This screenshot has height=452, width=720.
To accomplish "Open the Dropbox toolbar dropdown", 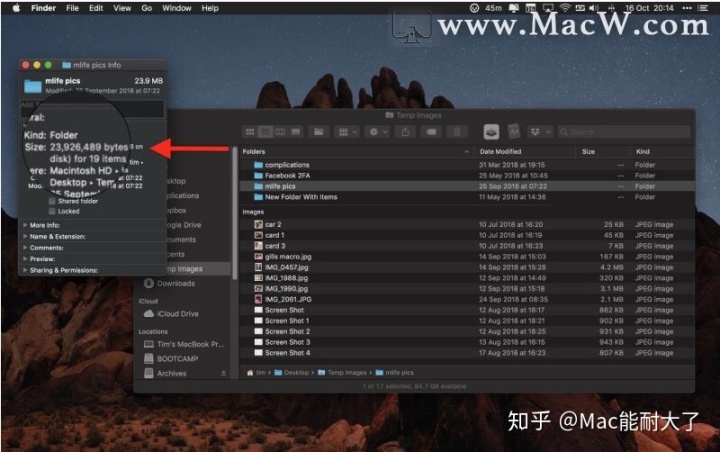I will coord(540,132).
